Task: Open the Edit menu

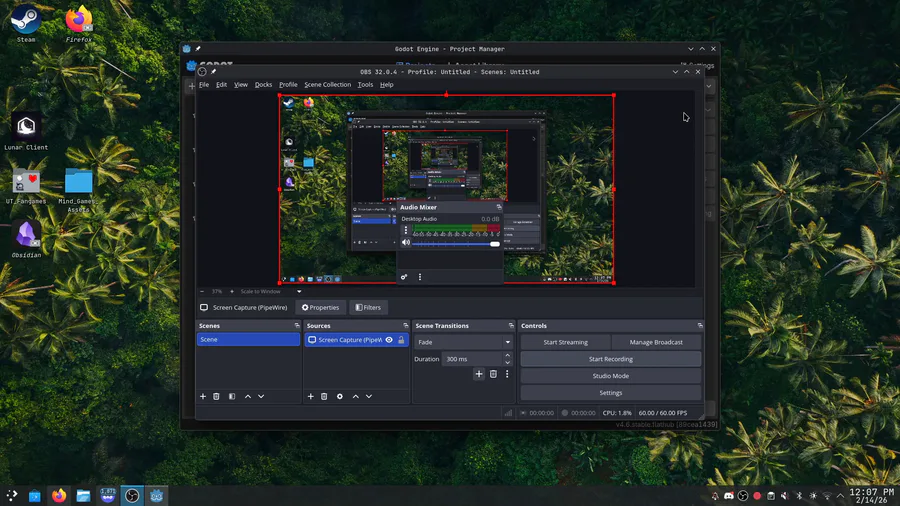Action: pos(222,84)
